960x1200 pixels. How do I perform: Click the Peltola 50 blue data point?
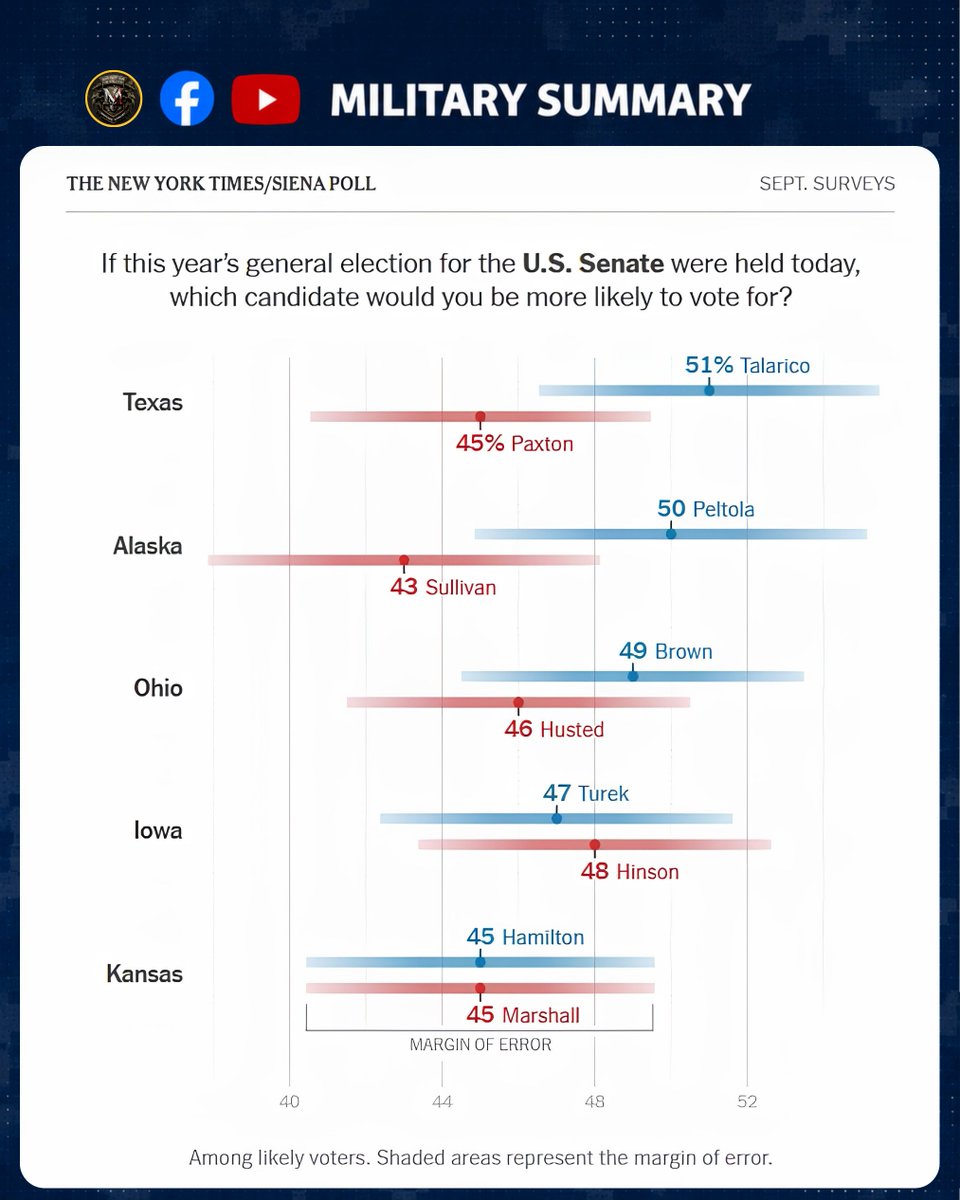(671, 534)
